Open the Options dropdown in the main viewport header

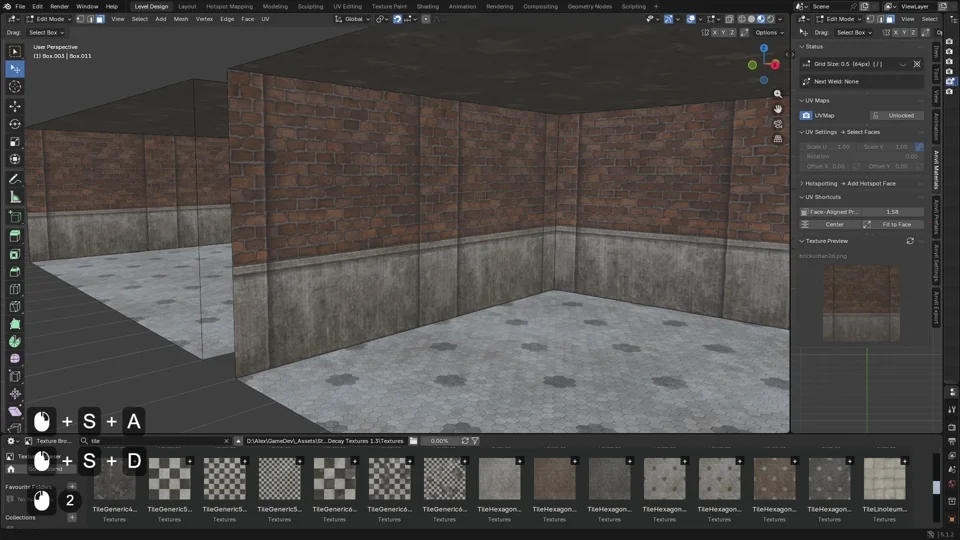[x=769, y=32]
